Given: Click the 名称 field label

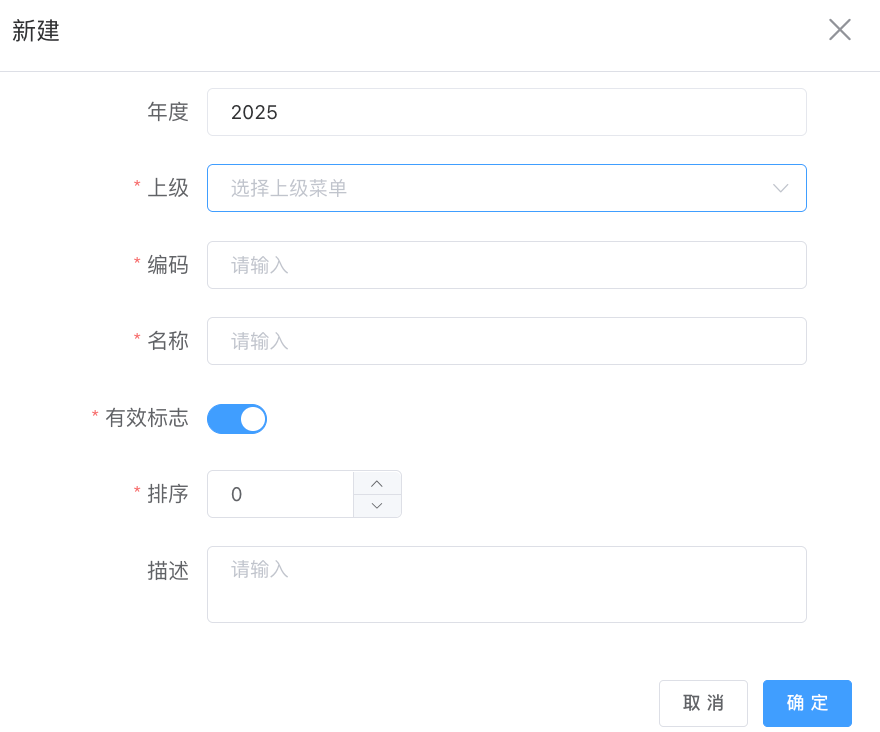Looking at the screenshot, I should click(x=168, y=341).
